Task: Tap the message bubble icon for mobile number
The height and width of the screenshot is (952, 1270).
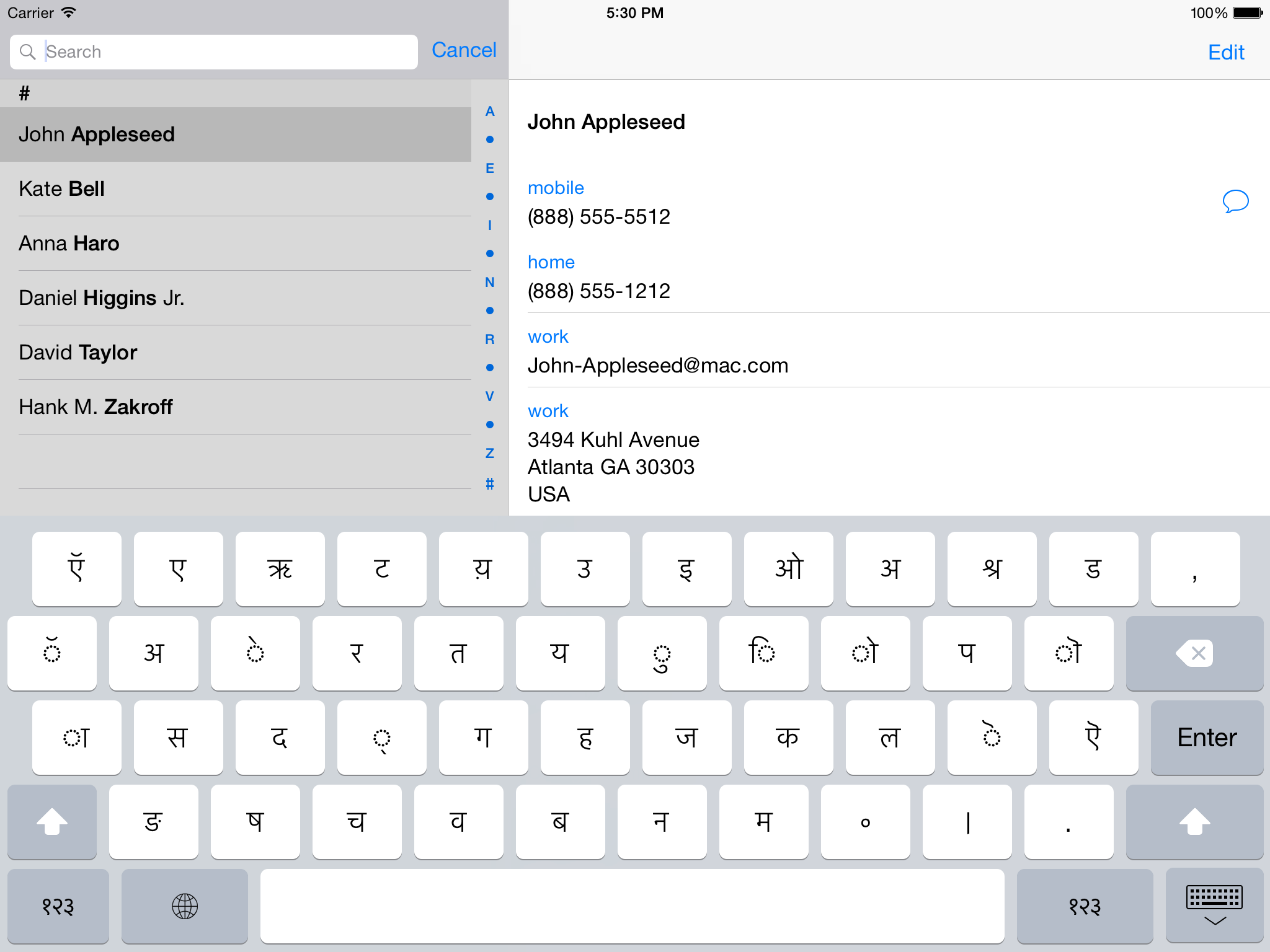Action: (x=1235, y=201)
